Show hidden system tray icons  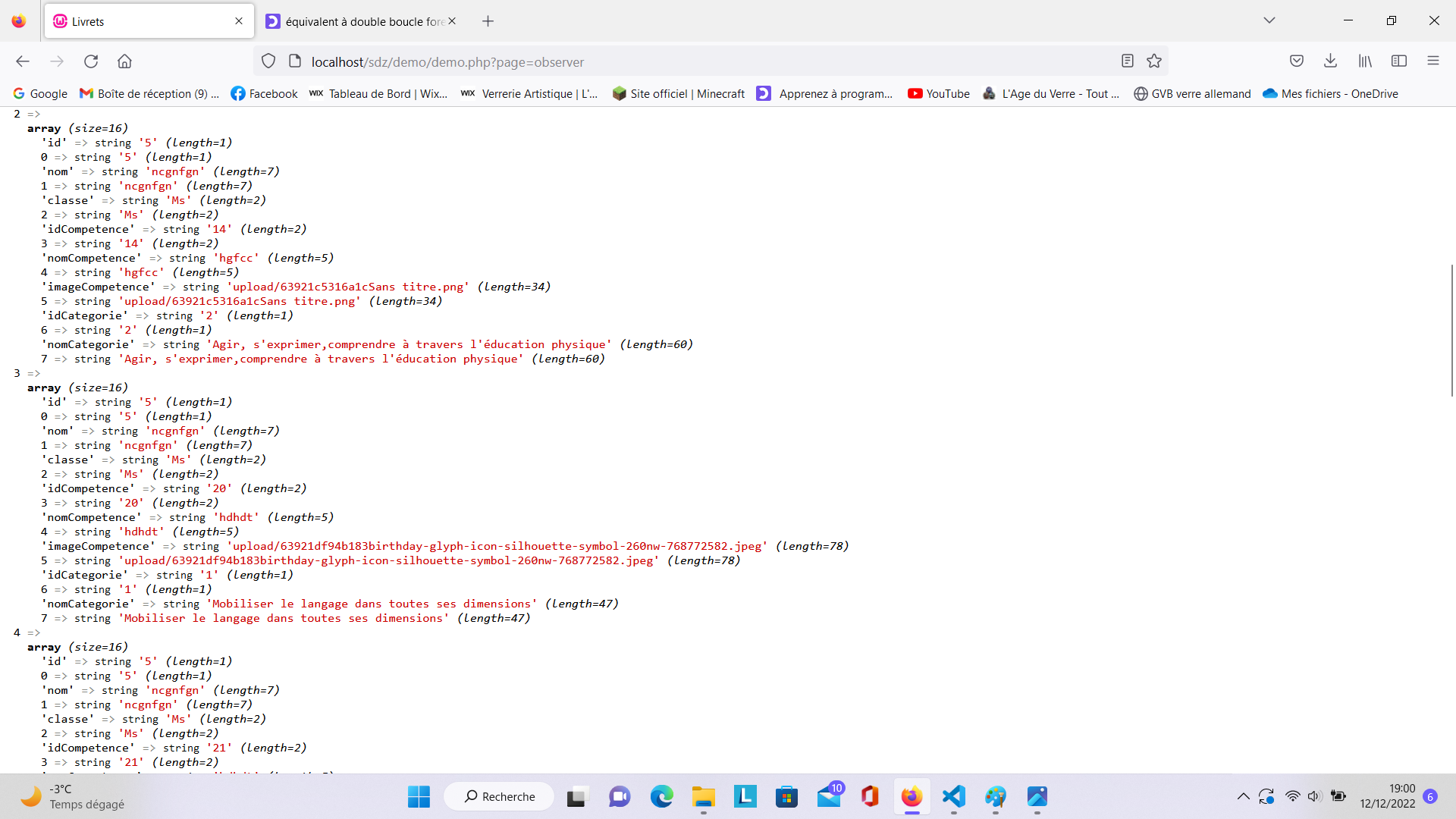[1242, 796]
